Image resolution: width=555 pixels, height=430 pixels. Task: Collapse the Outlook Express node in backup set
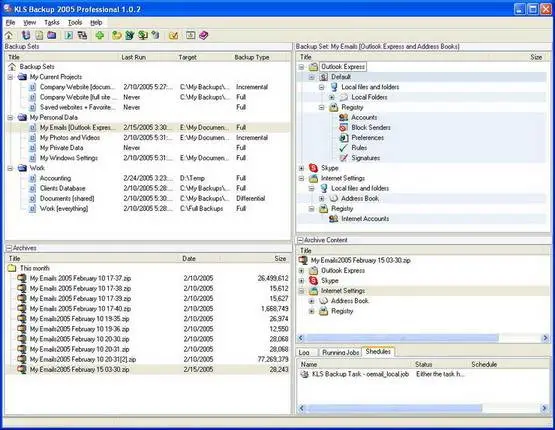pyautogui.click(x=301, y=67)
